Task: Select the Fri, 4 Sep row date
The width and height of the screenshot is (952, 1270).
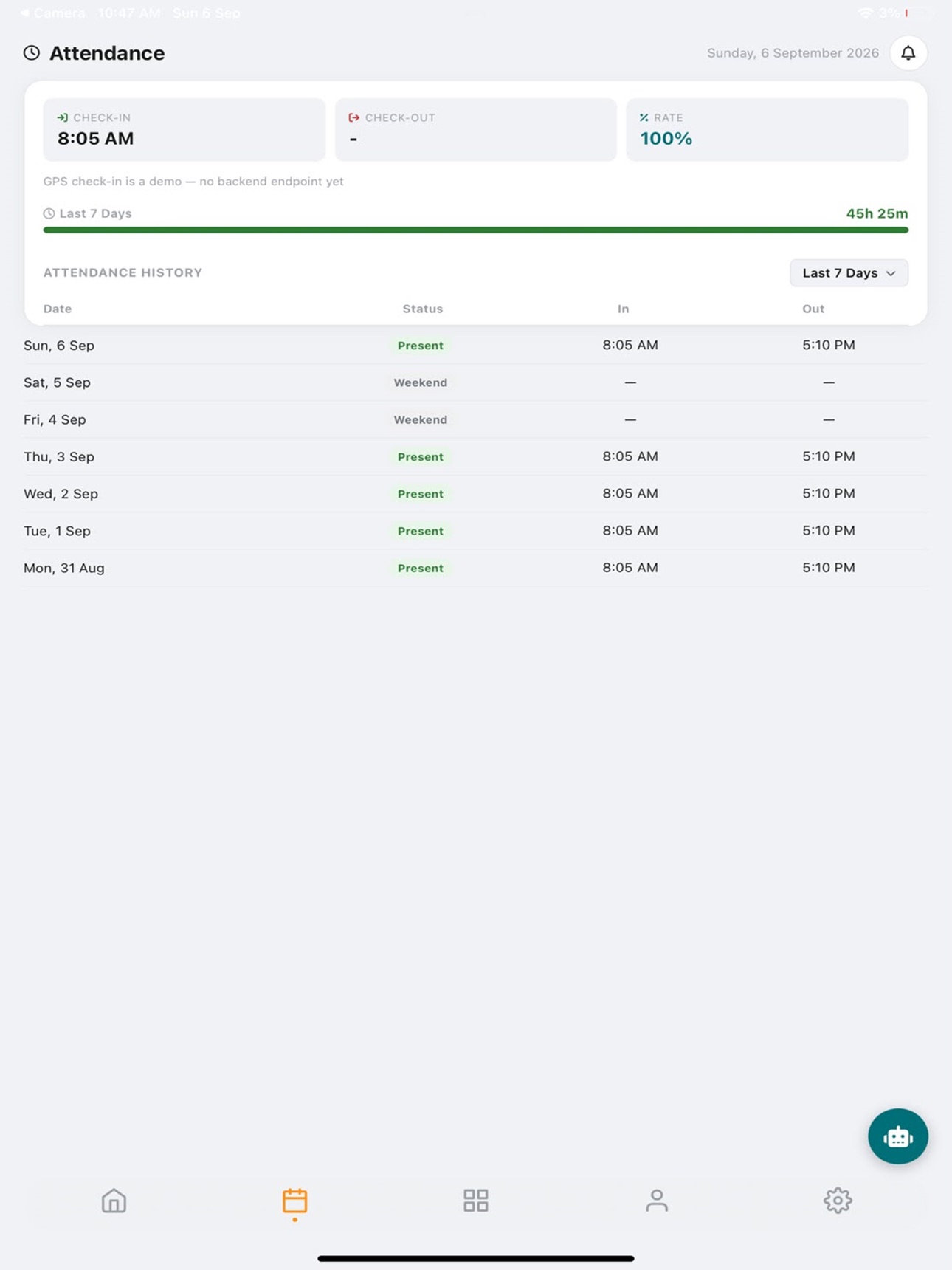Action: [55, 419]
